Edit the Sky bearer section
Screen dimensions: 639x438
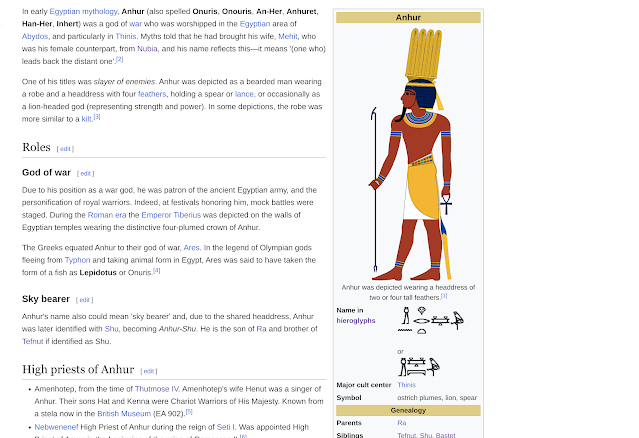[84, 300]
